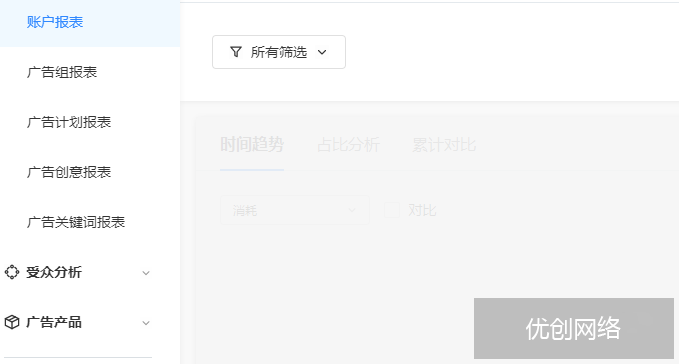Expand the 广告产品 section chevron

click(x=146, y=323)
